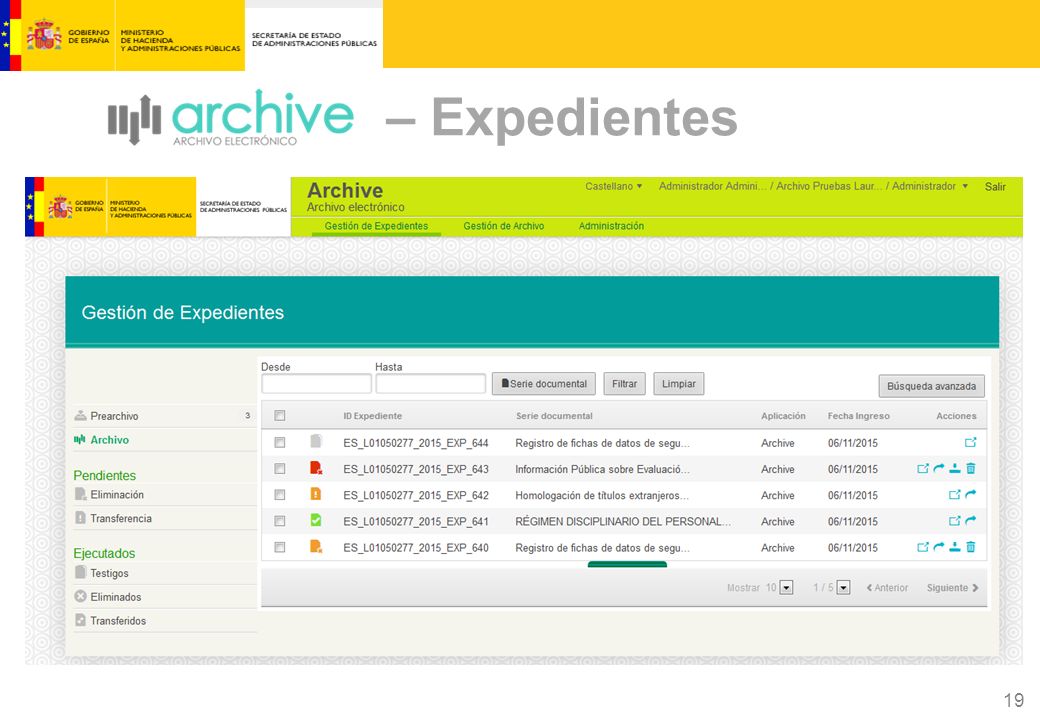Switch to Gestión de Archivo tab
This screenshot has height=720, width=1040.
(x=503, y=226)
